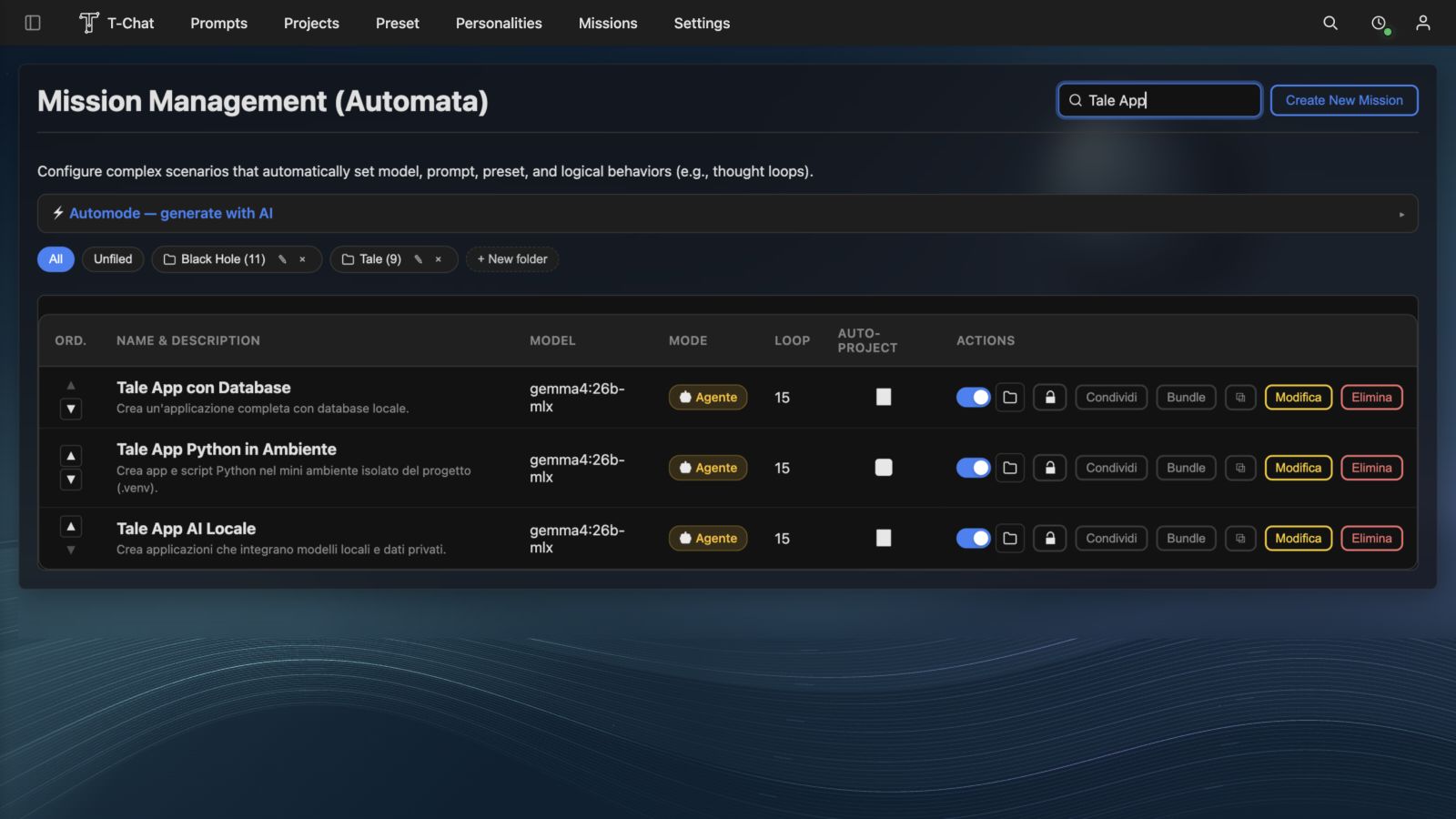Click lock icon for Tale App Python in Ambiente
This screenshot has width=1456, height=819.
(x=1050, y=468)
